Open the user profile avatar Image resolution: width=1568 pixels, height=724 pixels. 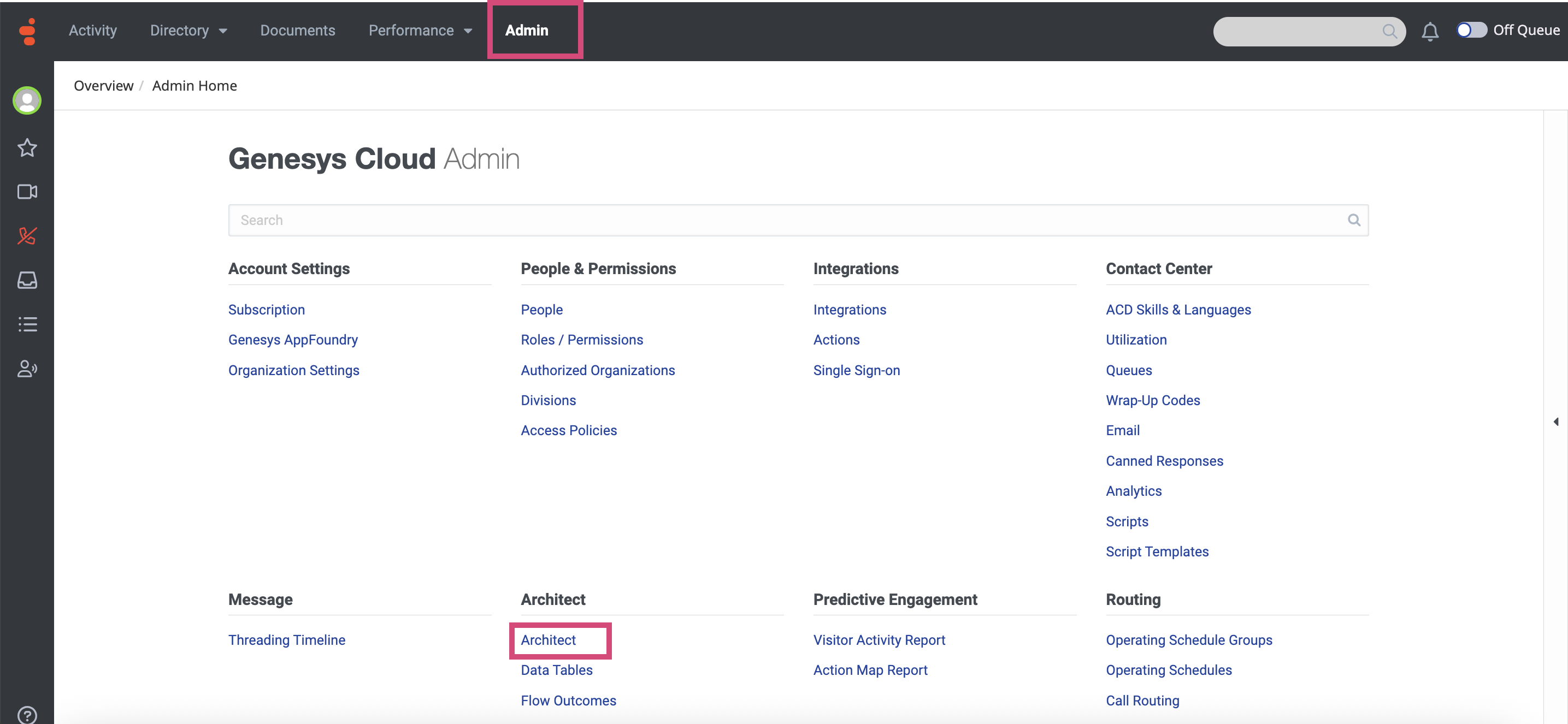[x=27, y=100]
